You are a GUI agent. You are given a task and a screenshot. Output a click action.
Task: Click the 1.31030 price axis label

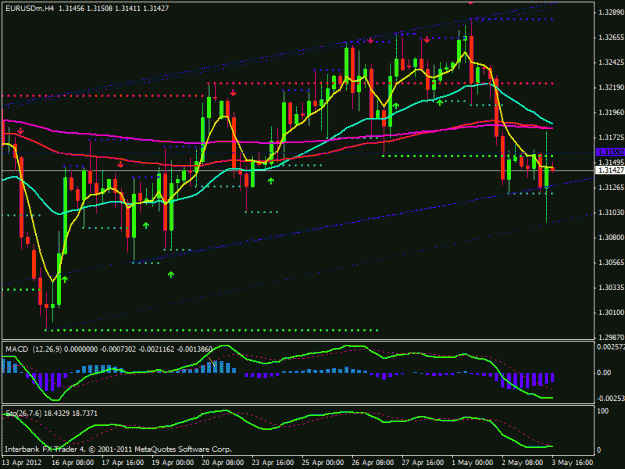click(611, 212)
